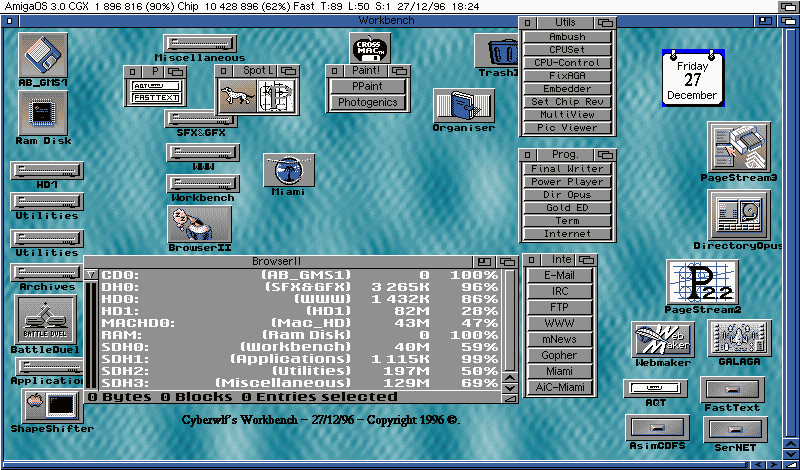The height and width of the screenshot is (470, 800).
Task: Open mNews from Inte panel
Action: point(560,339)
